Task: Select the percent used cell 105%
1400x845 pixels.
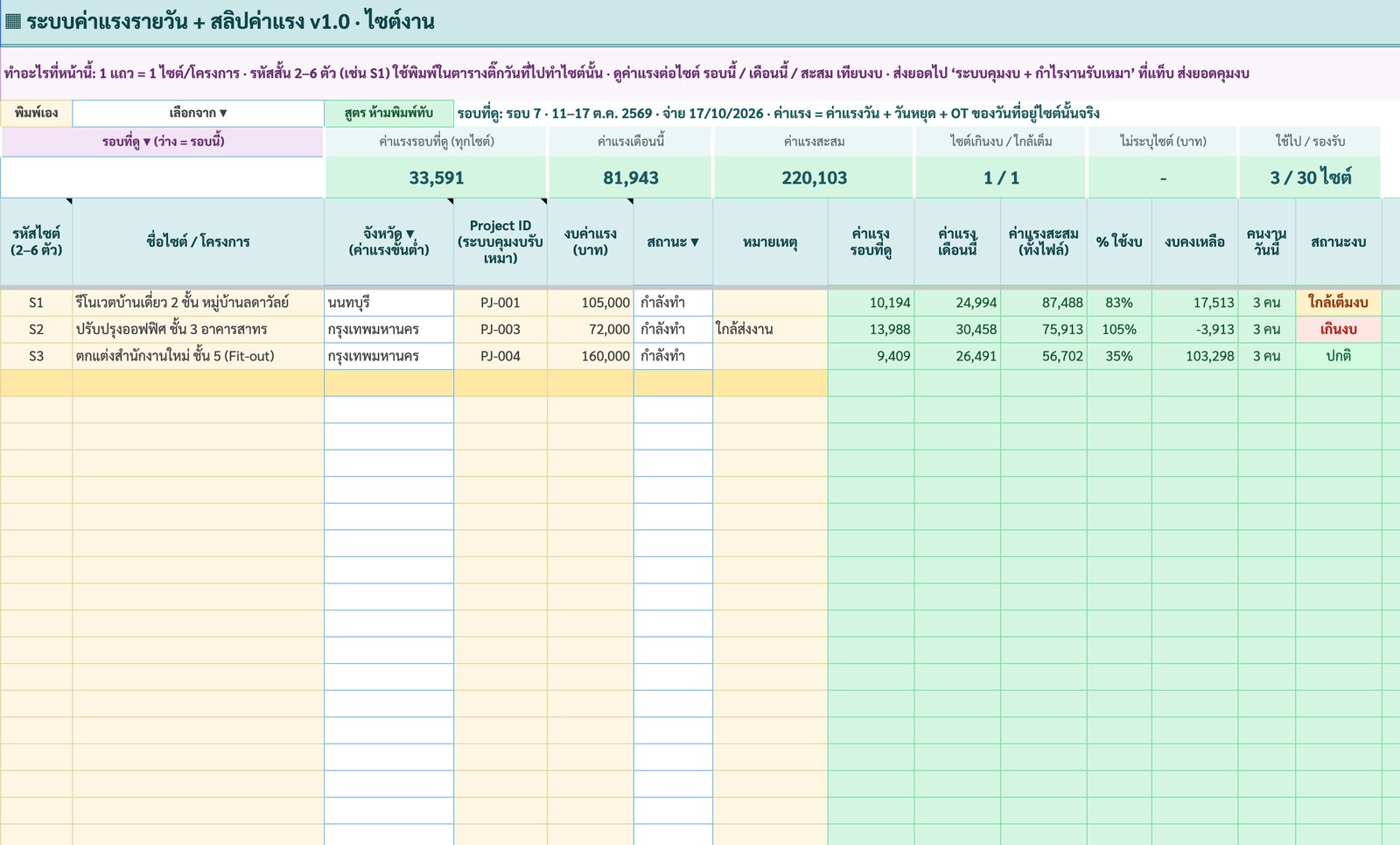Action: coord(1119,330)
